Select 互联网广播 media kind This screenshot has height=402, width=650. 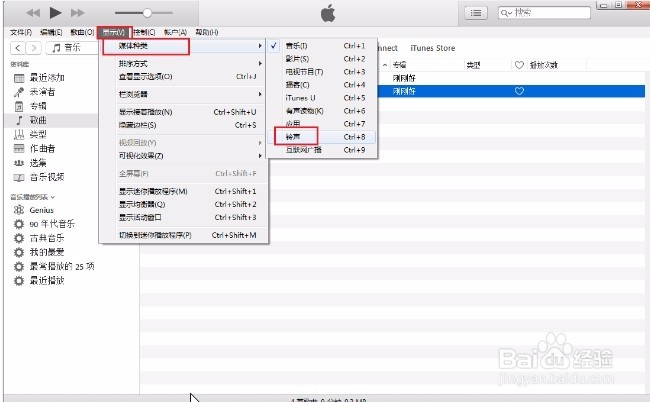[x=322, y=150]
